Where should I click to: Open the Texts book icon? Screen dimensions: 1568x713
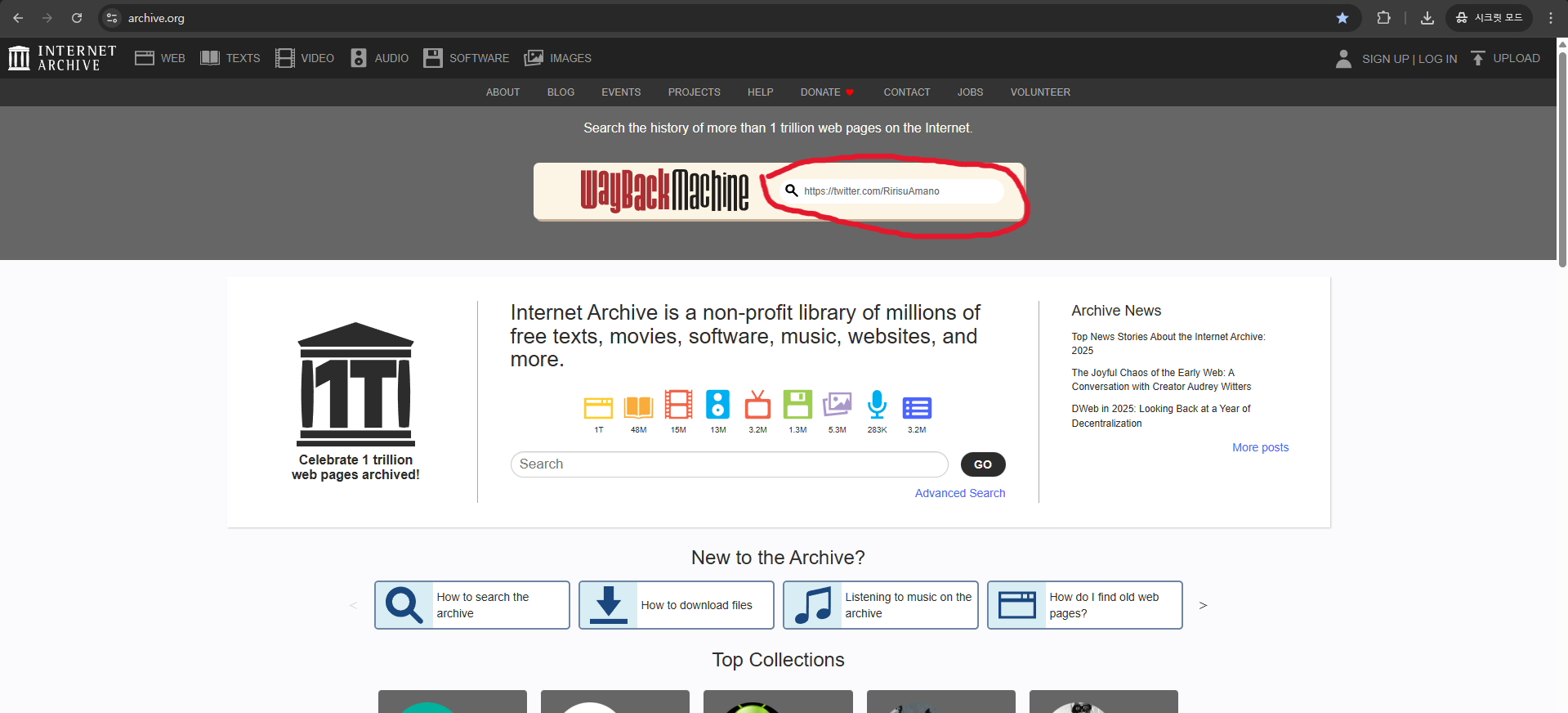coord(210,58)
